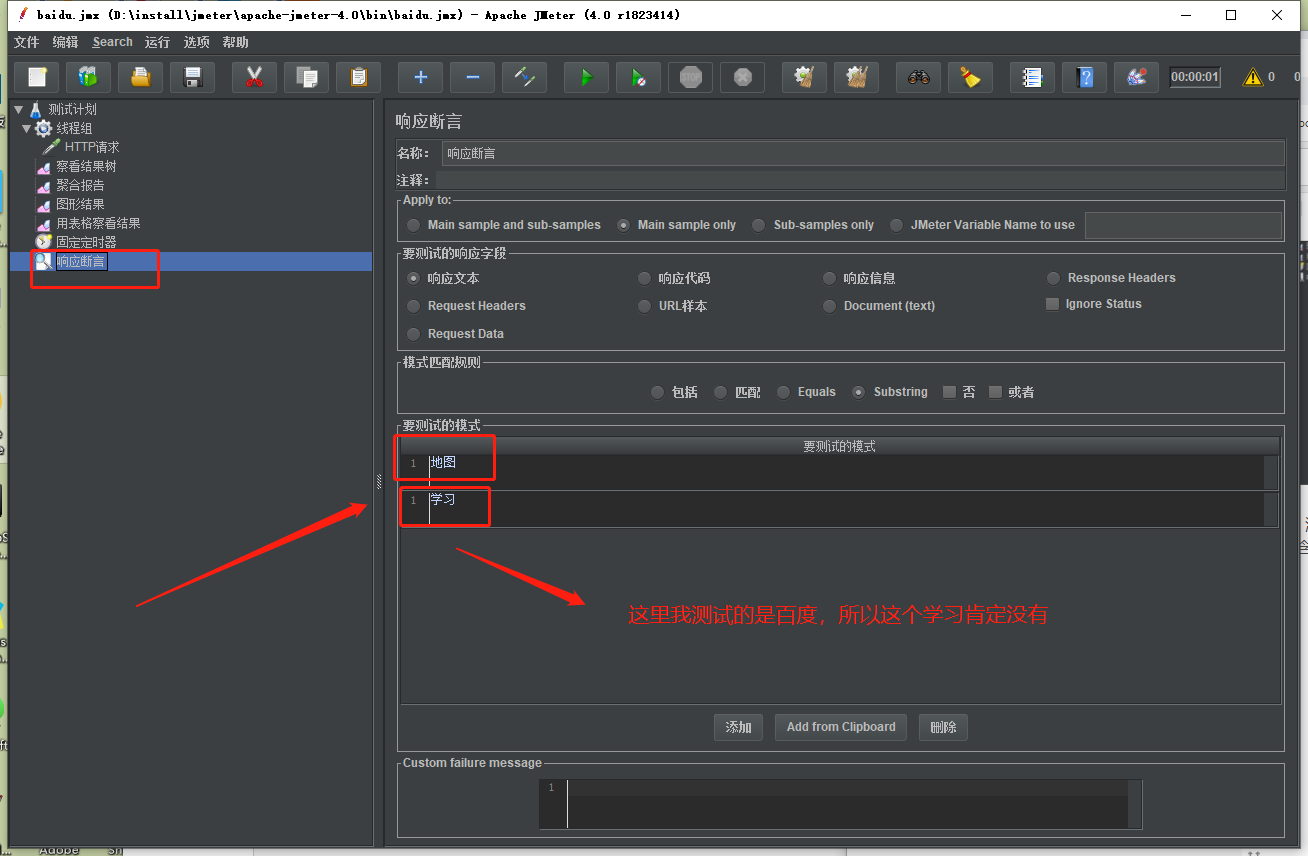Click the 名称 name input field
The image size is (1308, 856).
coord(863,153)
